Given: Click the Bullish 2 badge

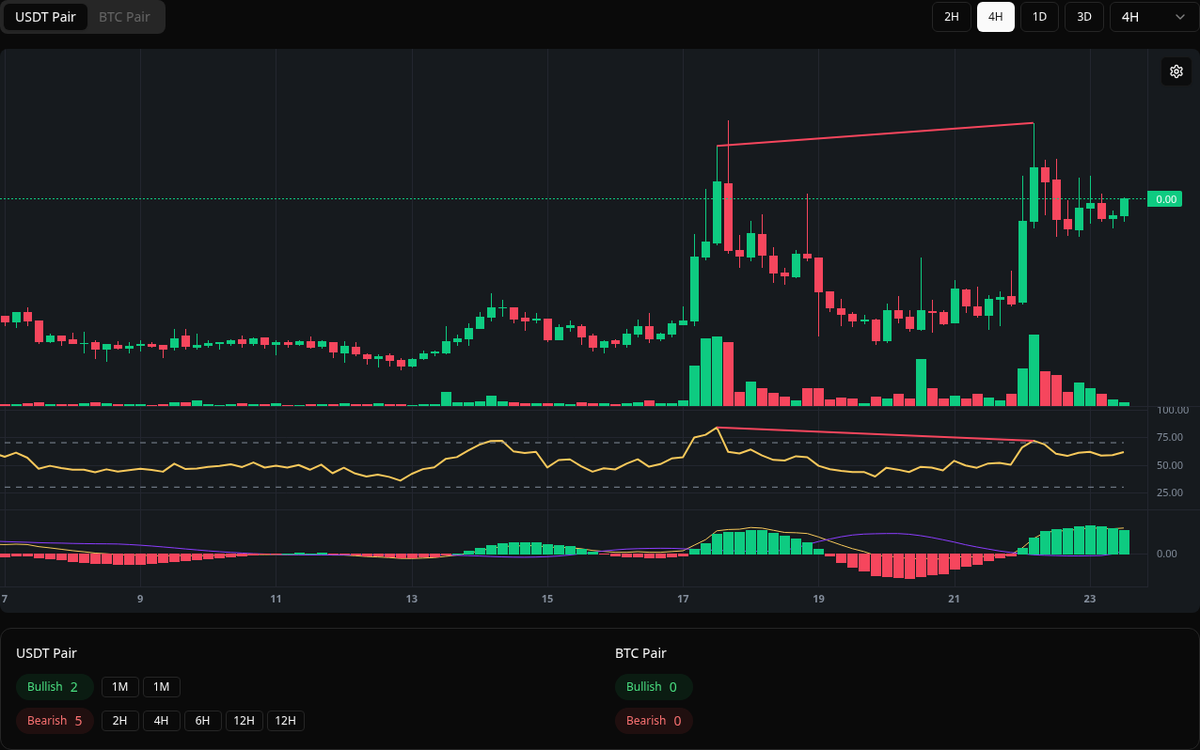Looking at the screenshot, I should (54, 687).
